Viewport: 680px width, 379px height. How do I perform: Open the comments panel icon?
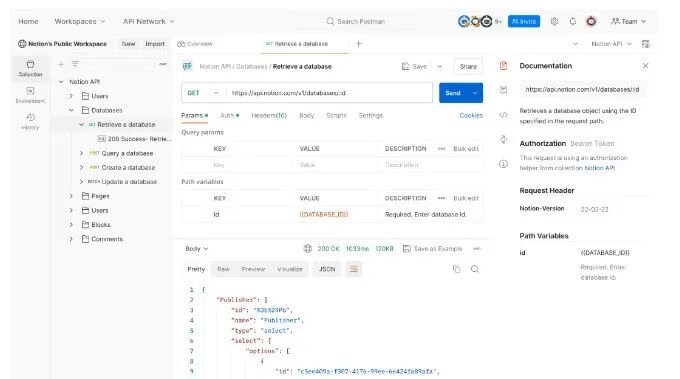pyautogui.click(x=503, y=90)
